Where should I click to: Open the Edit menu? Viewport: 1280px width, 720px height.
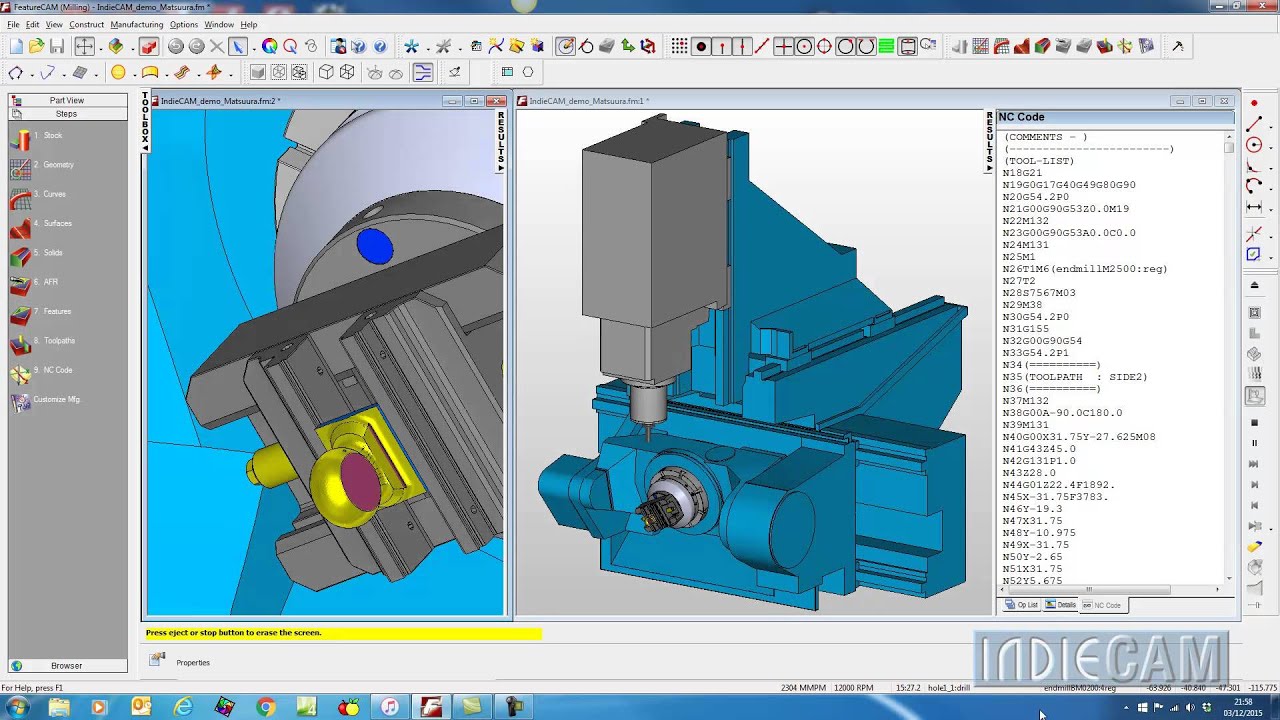click(33, 24)
